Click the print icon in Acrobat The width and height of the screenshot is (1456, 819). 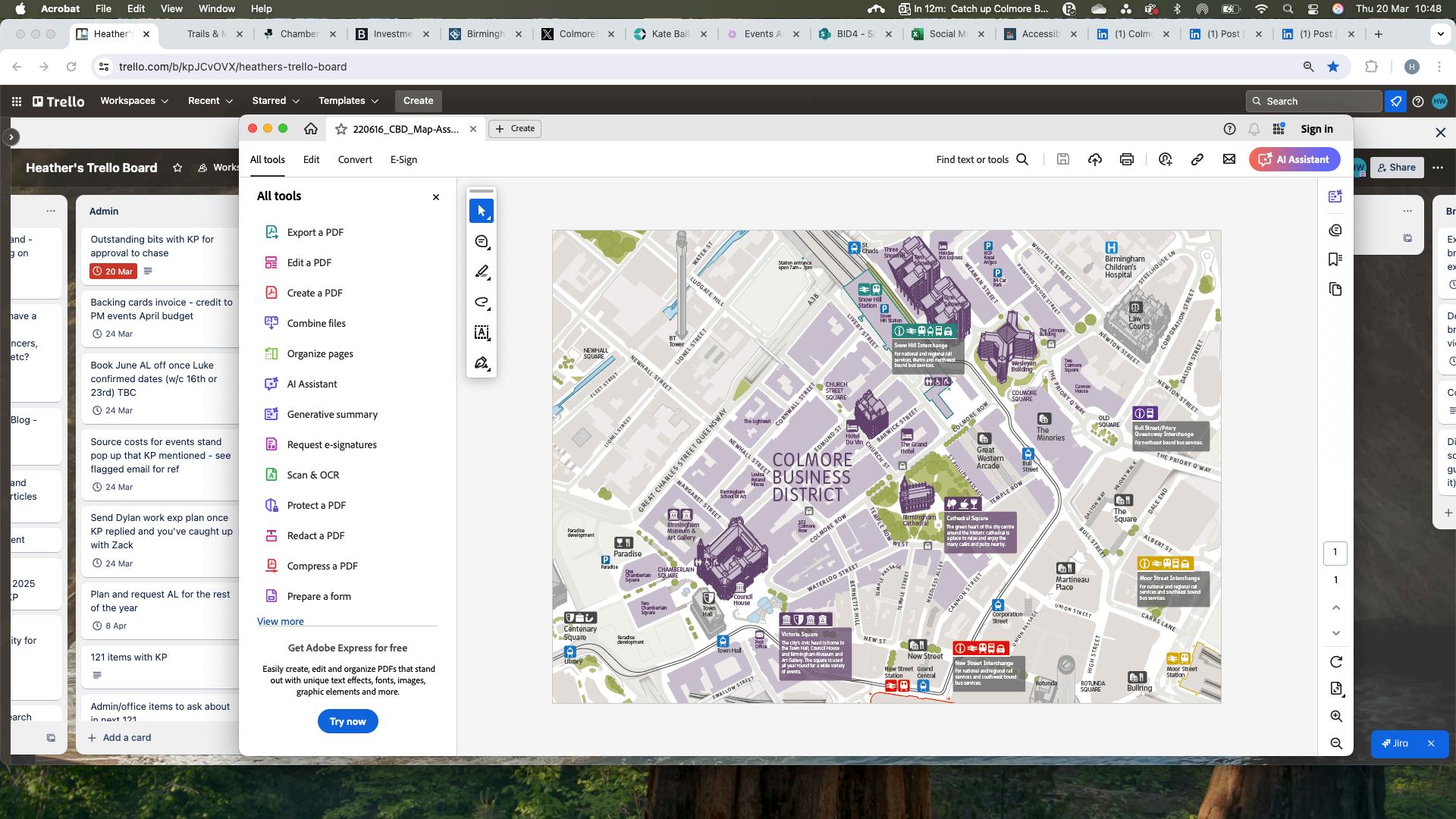(1126, 159)
